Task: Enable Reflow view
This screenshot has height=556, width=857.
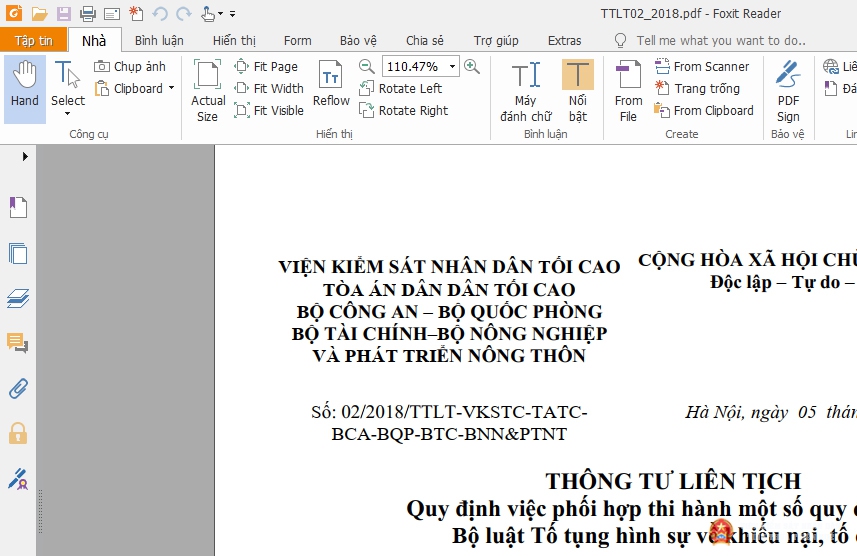Action: (331, 83)
